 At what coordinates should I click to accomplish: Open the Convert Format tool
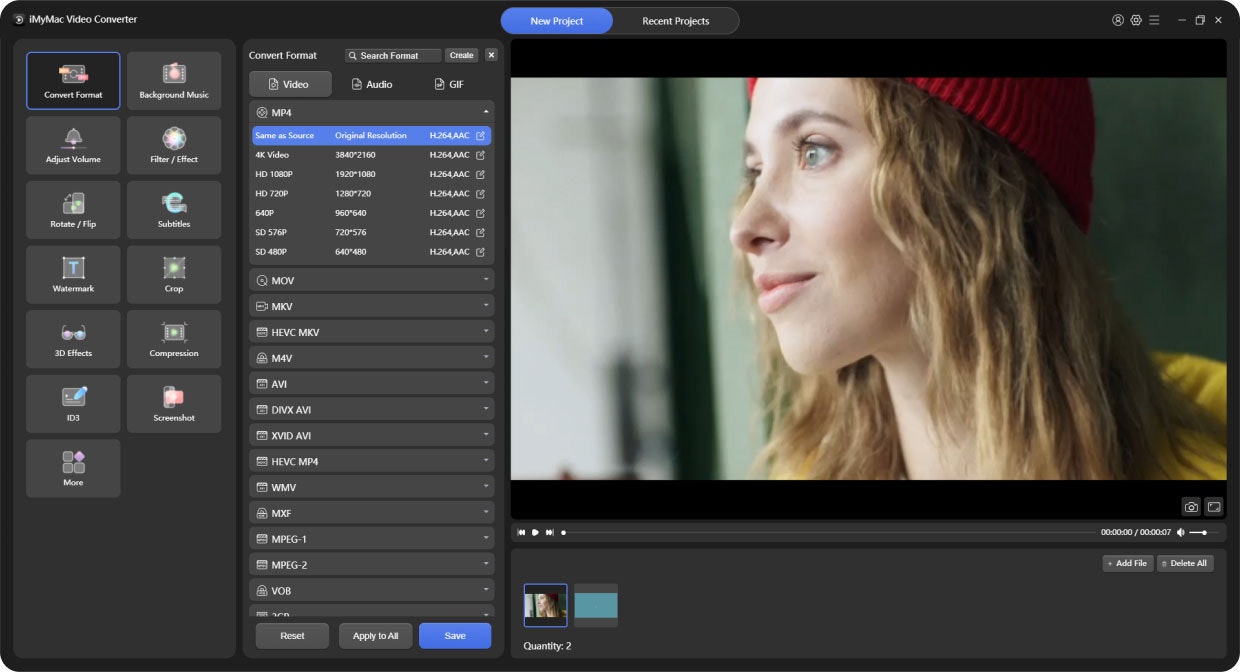click(x=73, y=80)
